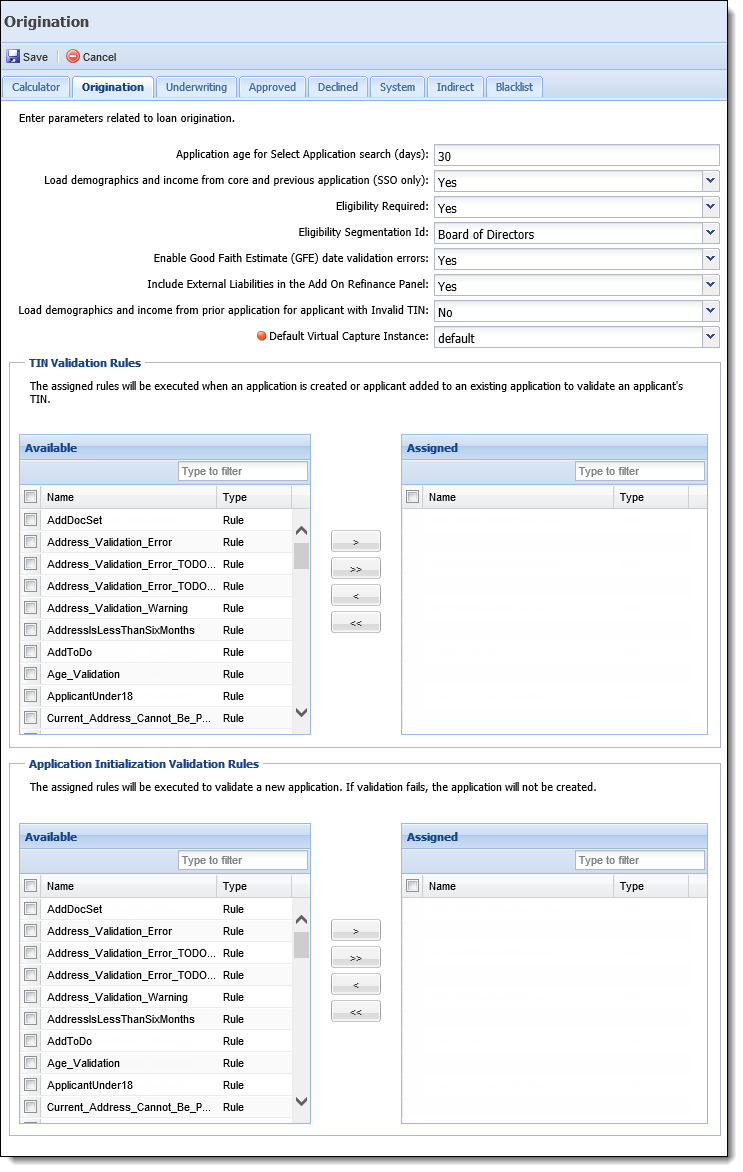Open Include External Liabilities dropdown
743x1172 pixels.
point(710,286)
